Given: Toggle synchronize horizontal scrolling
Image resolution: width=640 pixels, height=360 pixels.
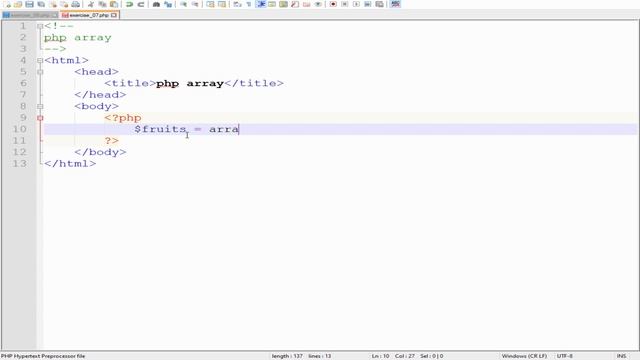Looking at the screenshot, I should click(x=222, y=4).
